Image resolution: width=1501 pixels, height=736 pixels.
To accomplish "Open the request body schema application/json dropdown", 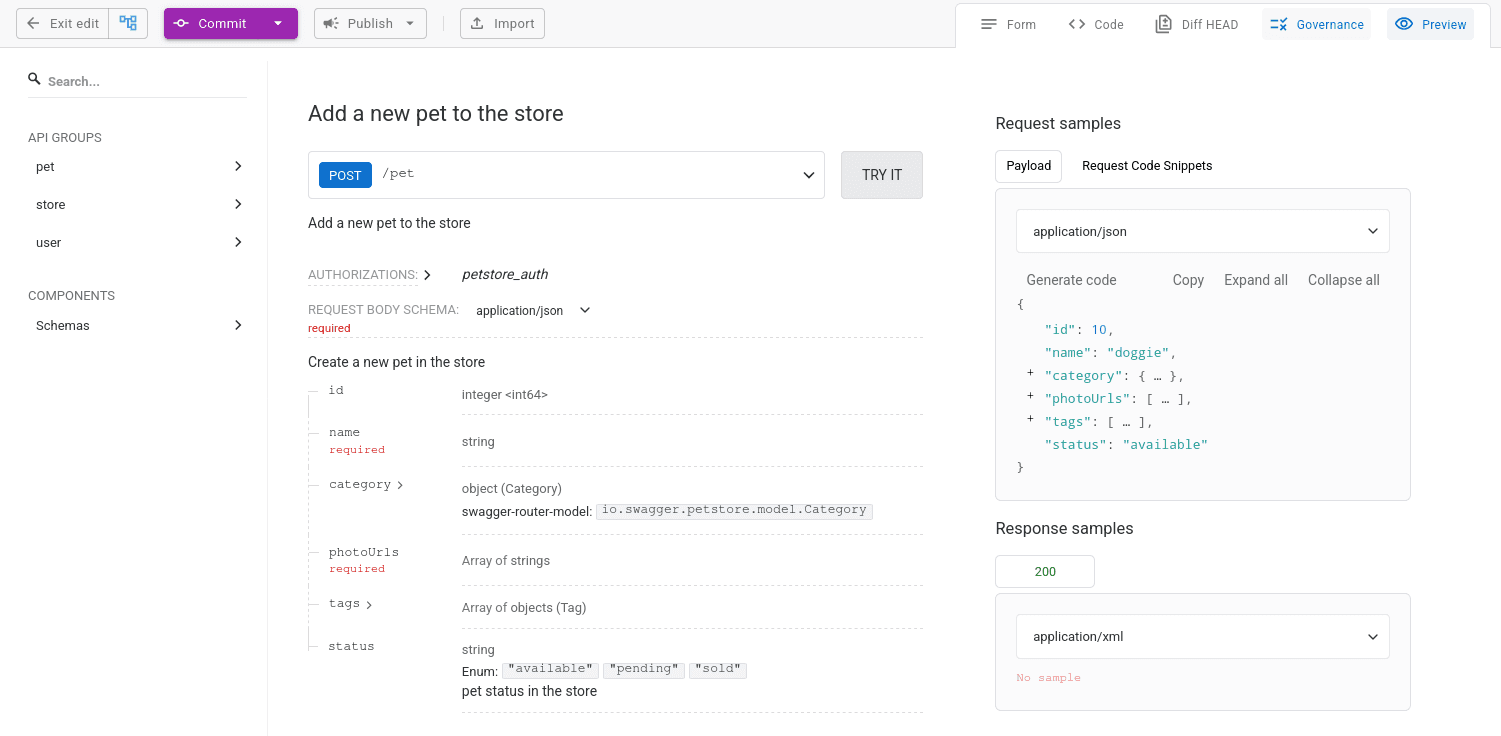I will coord(533,311).
